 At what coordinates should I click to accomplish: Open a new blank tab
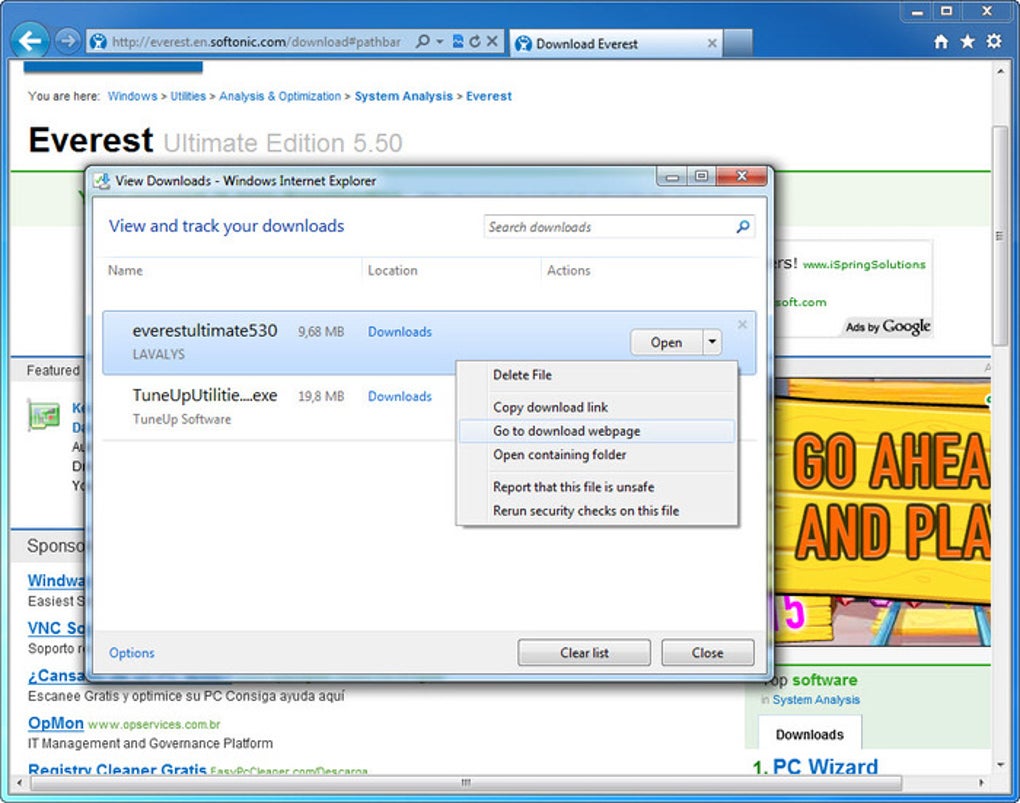738,43
